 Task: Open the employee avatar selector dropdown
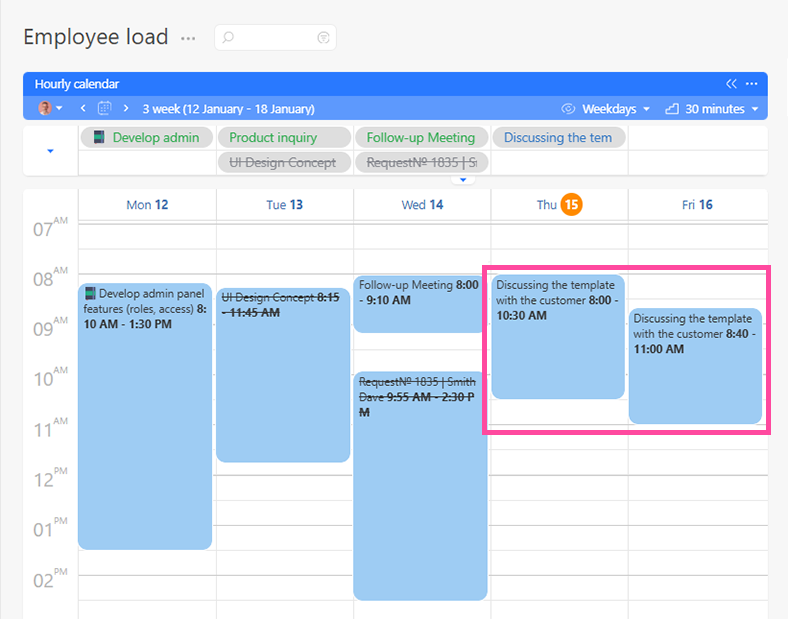(x=50, y=108)
